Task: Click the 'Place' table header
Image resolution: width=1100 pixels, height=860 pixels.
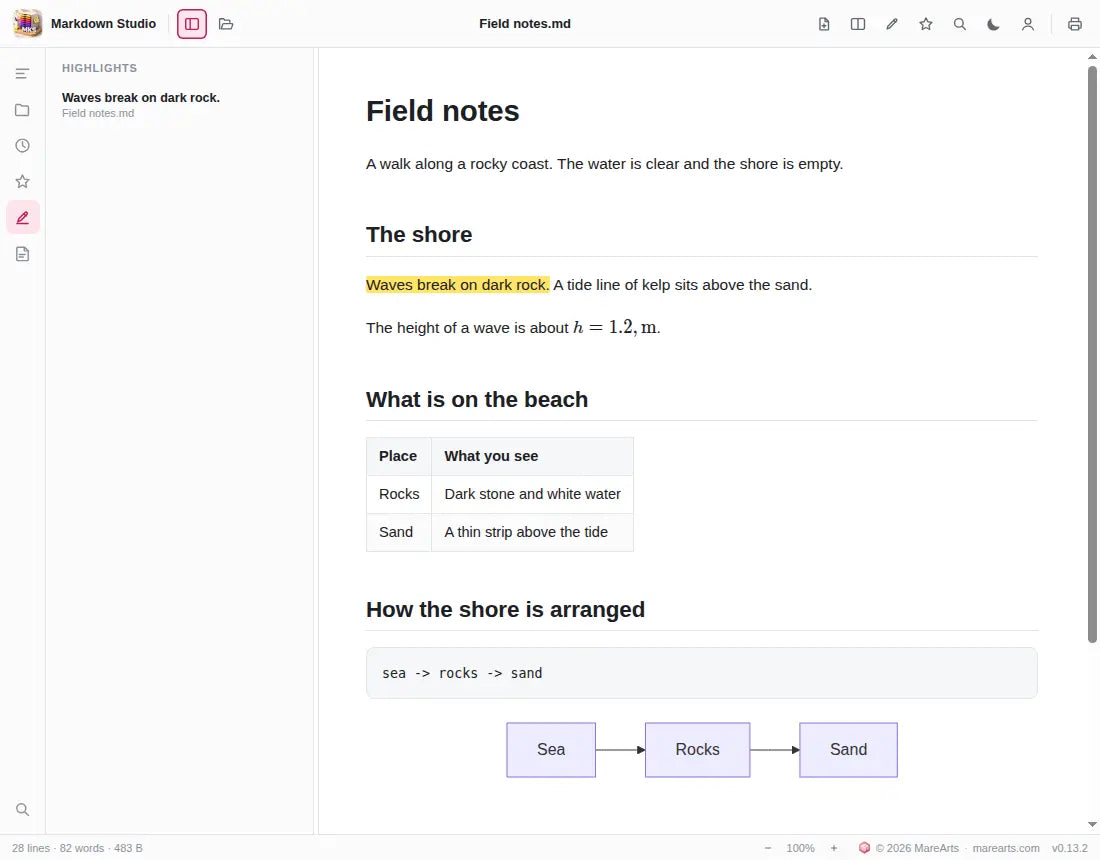Action: coord(398,456)
